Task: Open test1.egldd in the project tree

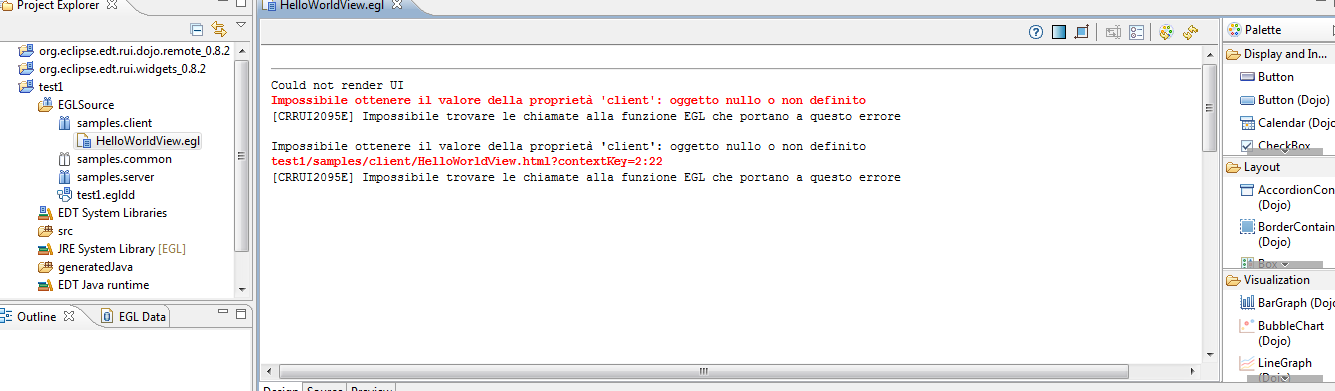Action: pos(96,194)
